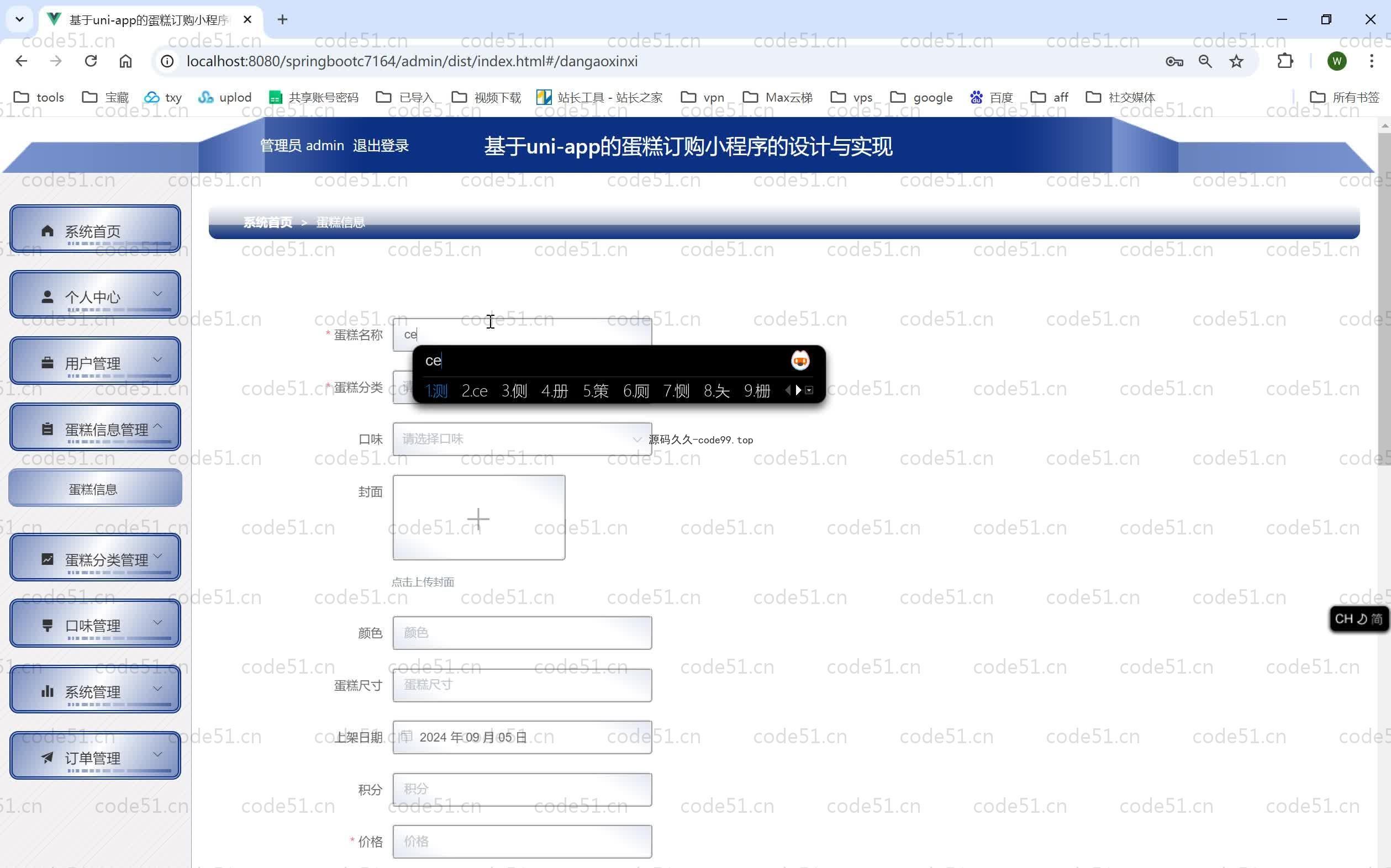Click the zoom magnifier icon in address bar
Screen dimensions: 1391x868
[1205, 61]
